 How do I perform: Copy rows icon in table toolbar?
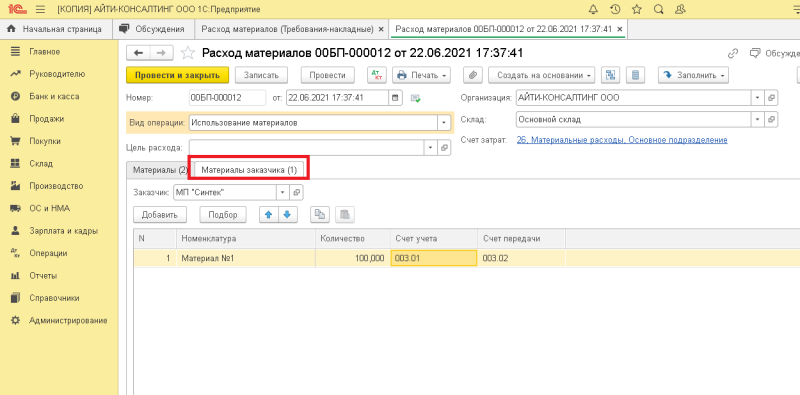(x=320, y=215)
